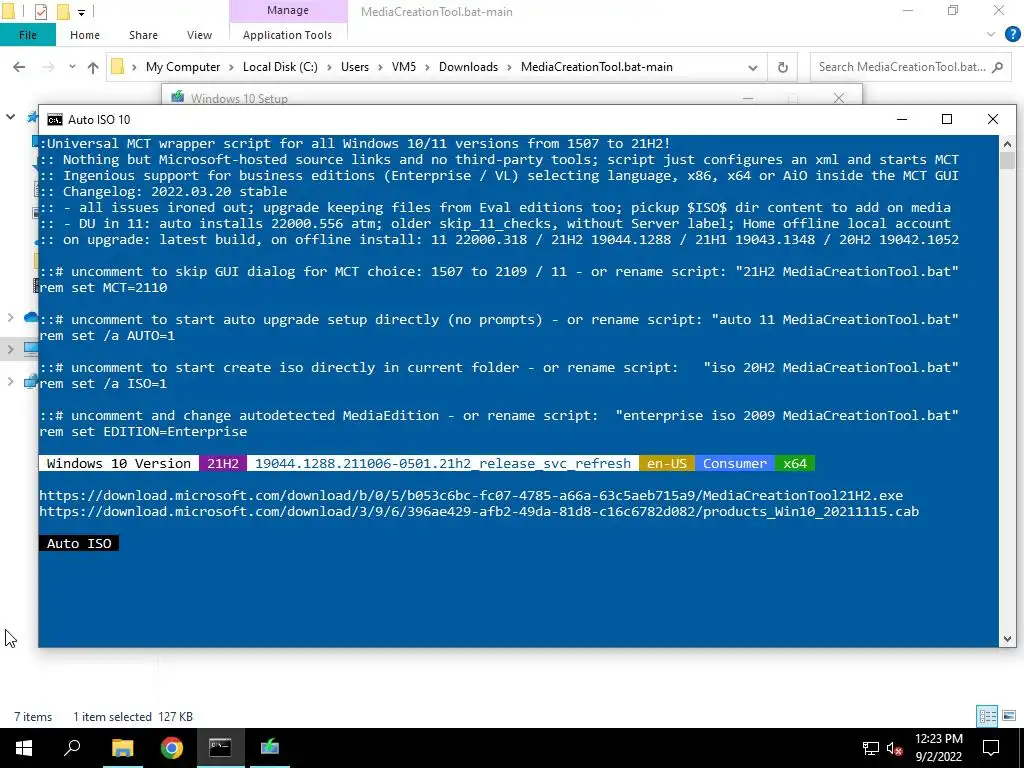Switch to details view layout icon
Image resolution: width=1024 pixels, height=768 pixels.
[987, 716]
